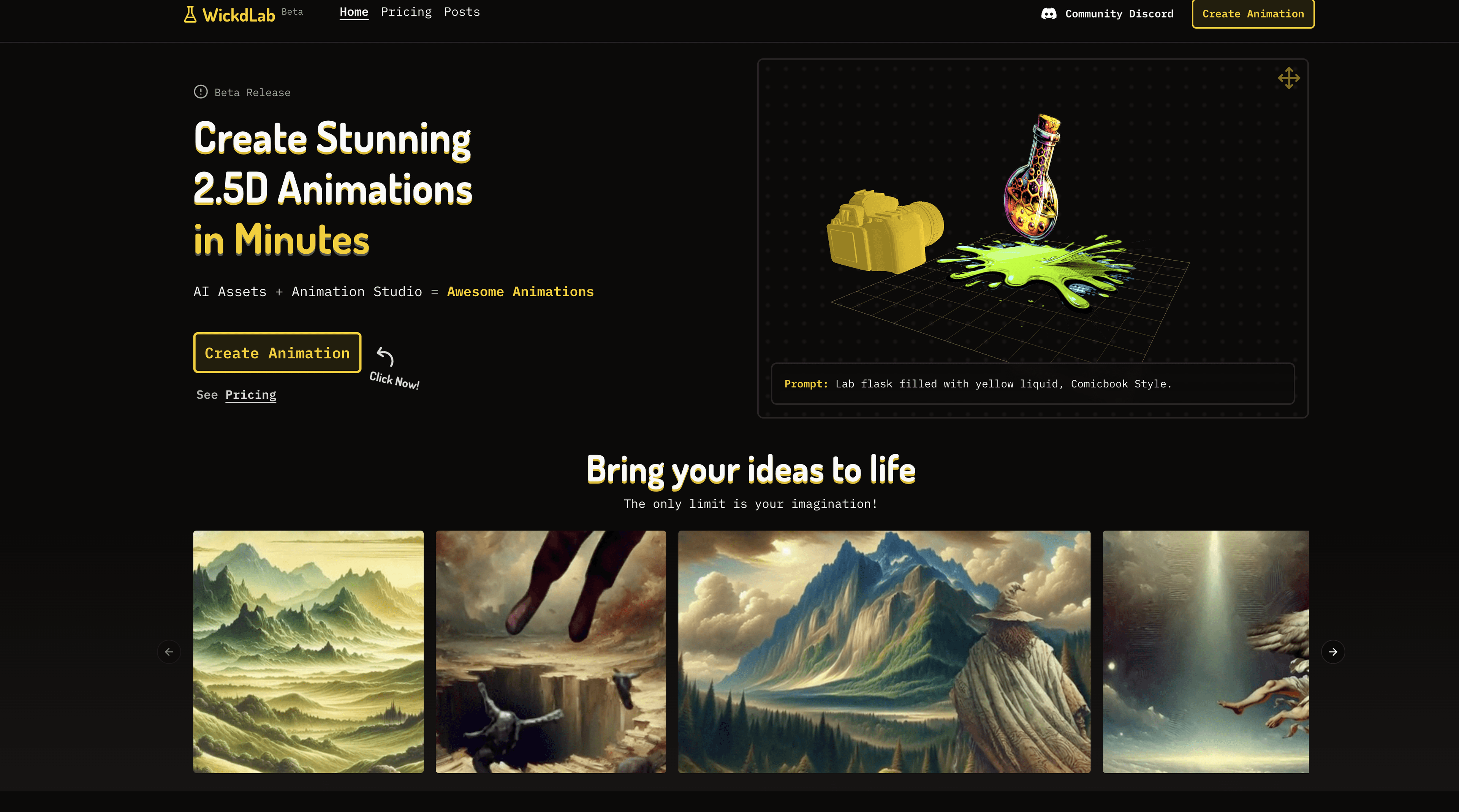Select the giant hand reaching down artwork
This screenshot has height=812, width=1459.
(551, 652)
